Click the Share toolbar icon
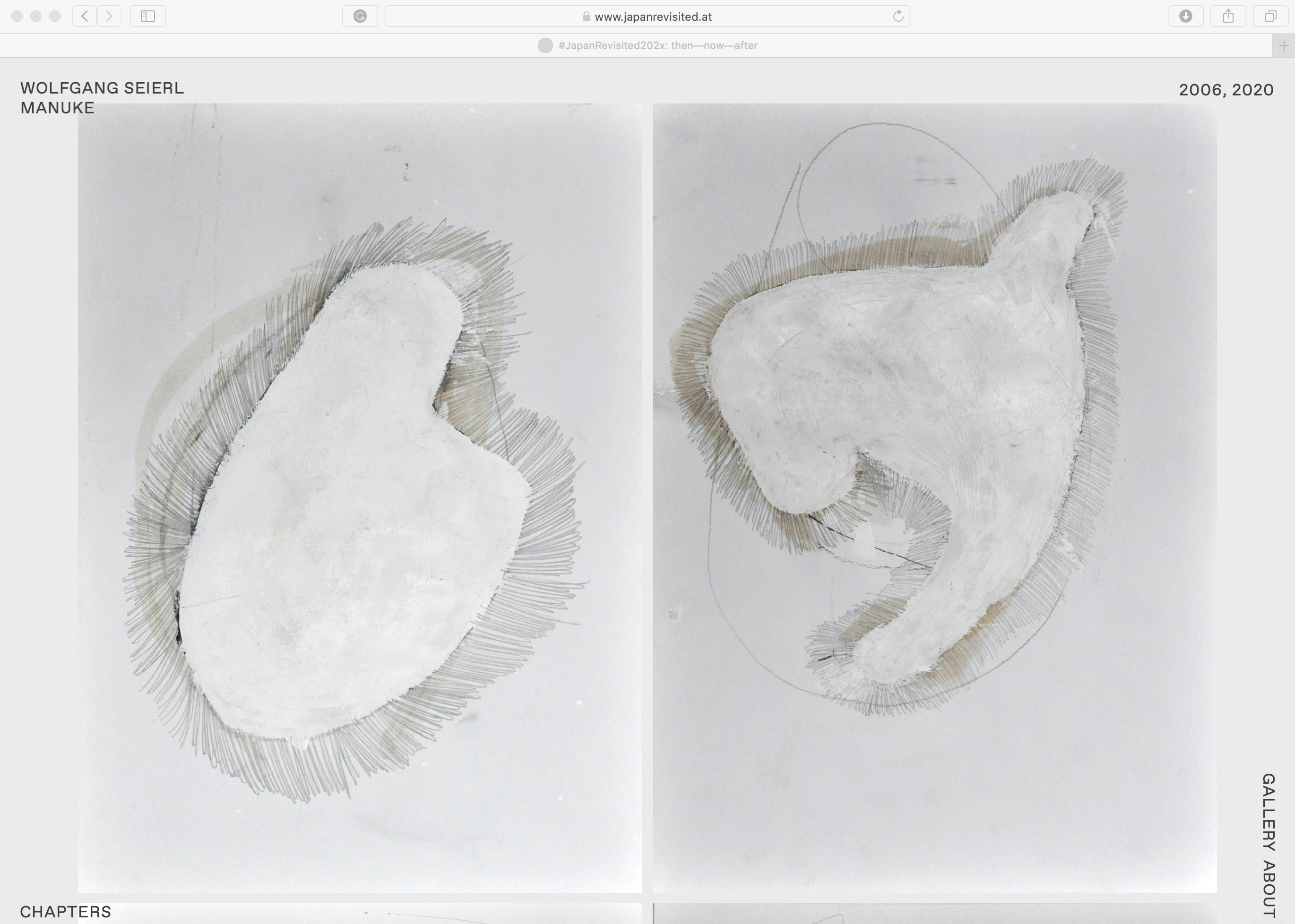 point(1228,16)
